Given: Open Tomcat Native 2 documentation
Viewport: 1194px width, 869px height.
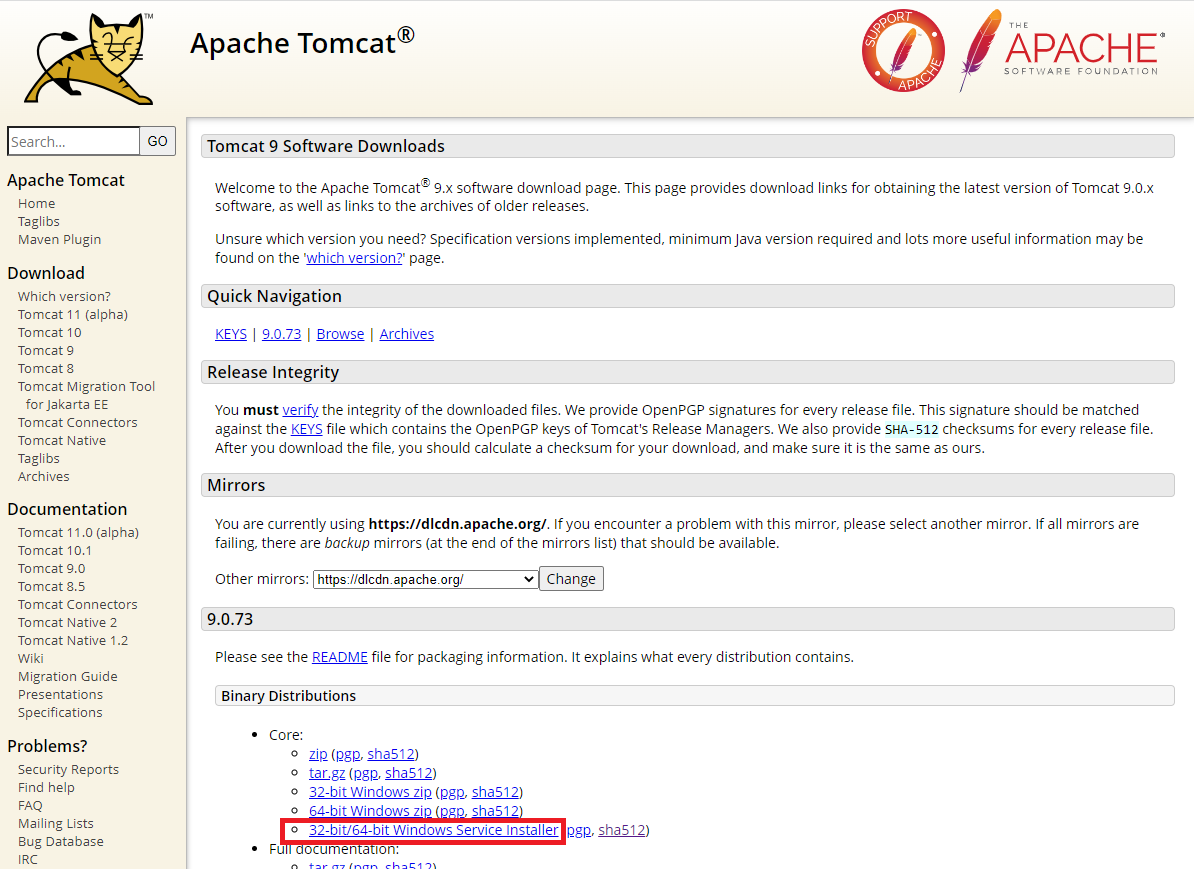Looking at the screenshot, I should pyautogui.click(x=68, y=622).
